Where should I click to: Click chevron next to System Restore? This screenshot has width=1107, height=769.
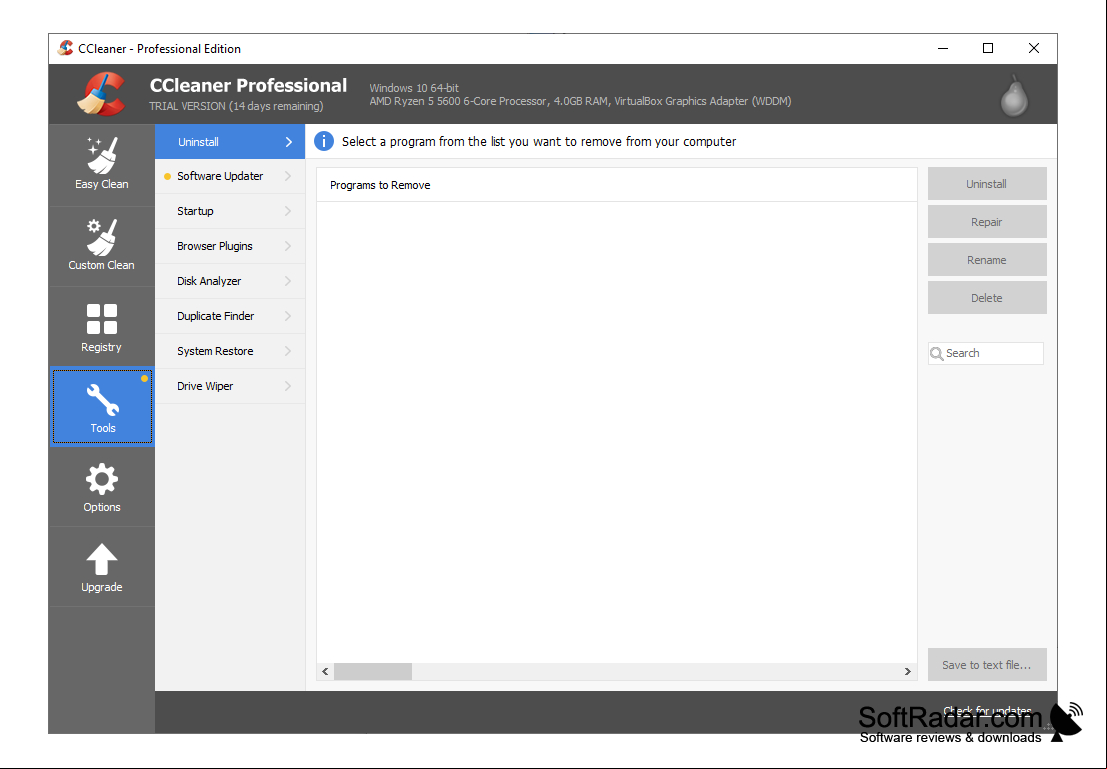tap(288, 351)
